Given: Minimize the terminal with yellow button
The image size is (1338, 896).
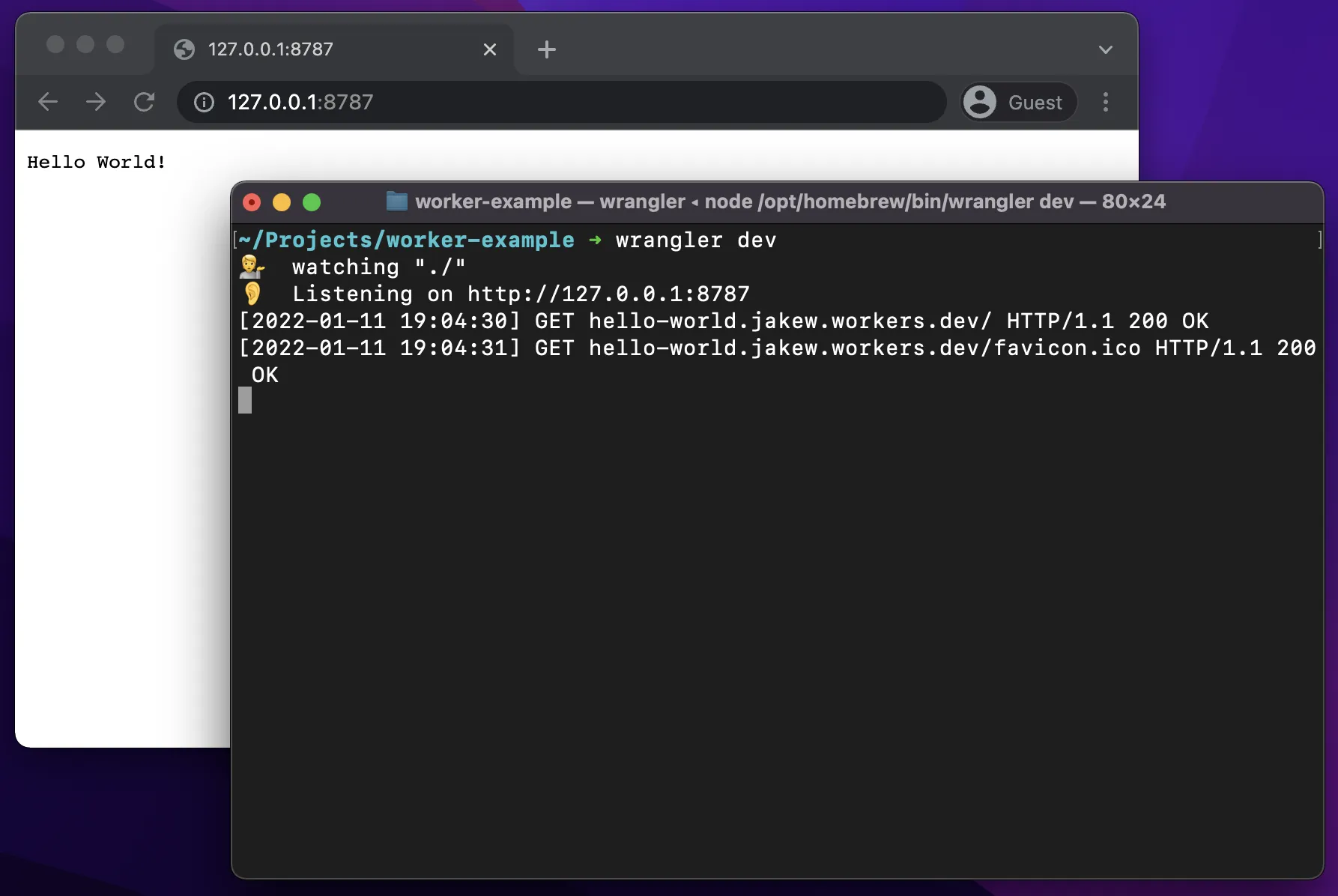Looking at the screenshot, I should [282, 202].
